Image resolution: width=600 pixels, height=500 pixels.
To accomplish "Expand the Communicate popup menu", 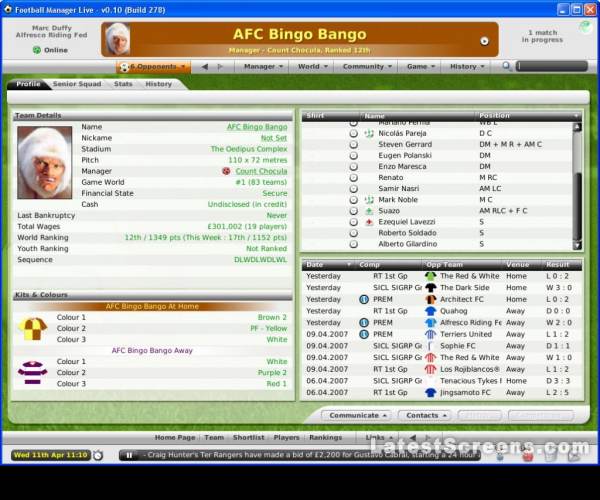I will pos(358,415).
